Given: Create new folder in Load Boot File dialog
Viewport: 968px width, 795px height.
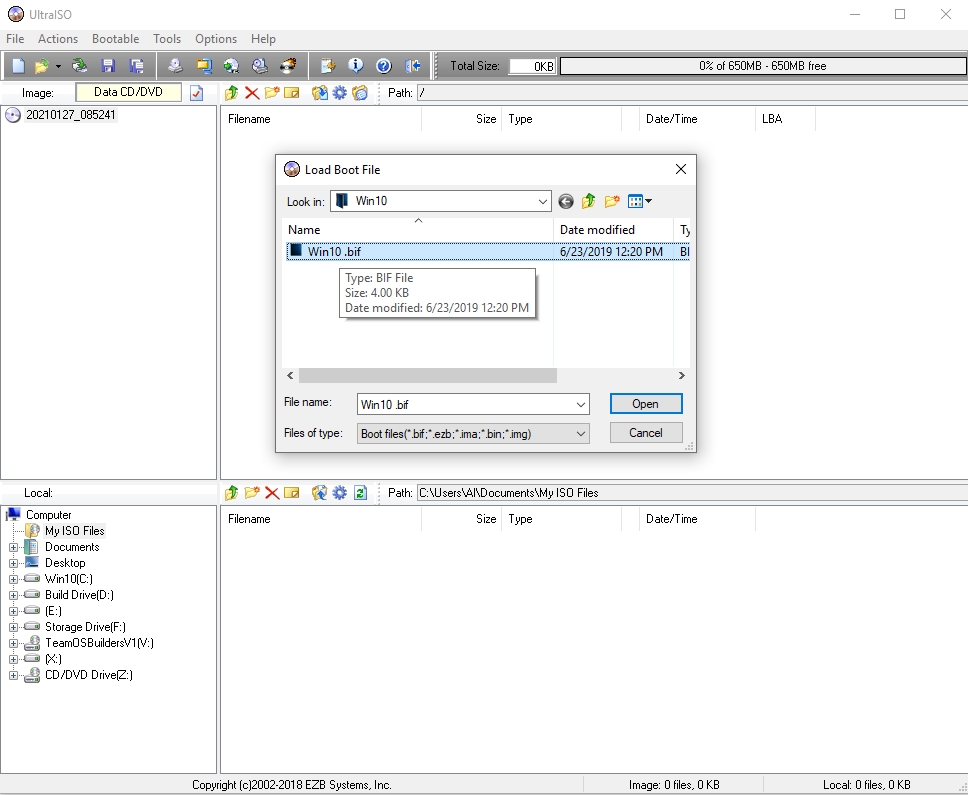Looking at the screenshot, I should coord(612,201).
